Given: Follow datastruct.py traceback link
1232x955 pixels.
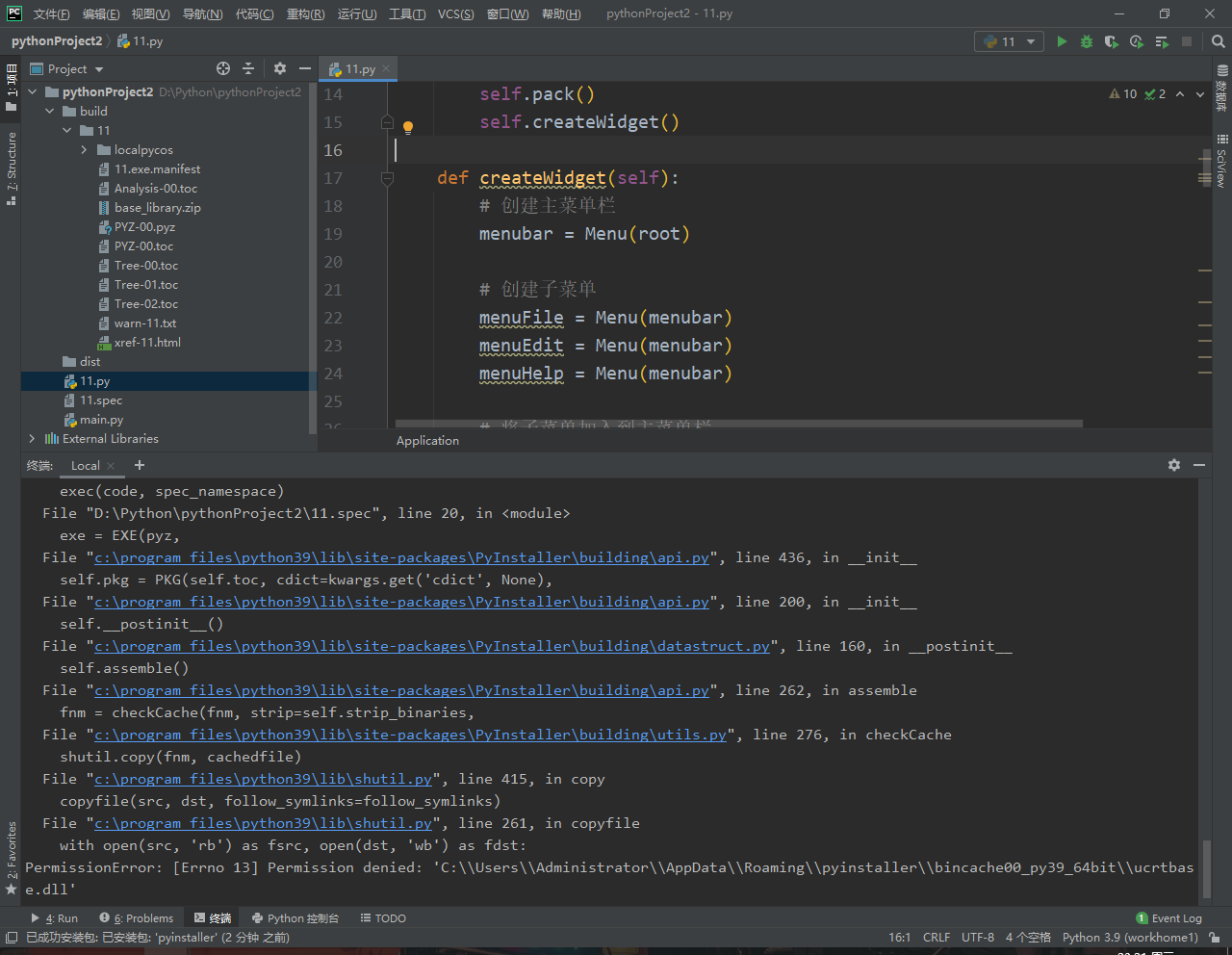Looking at the screenshot, I should point(432,646).
